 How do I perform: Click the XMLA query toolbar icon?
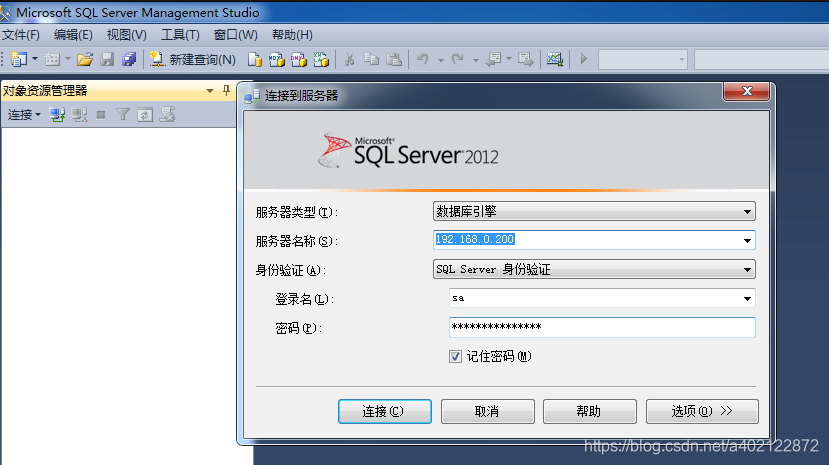coord(321,59)
